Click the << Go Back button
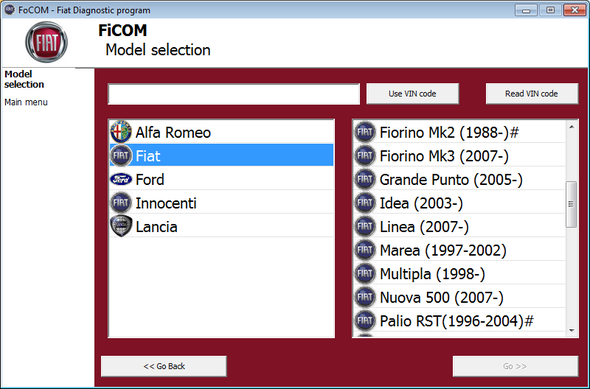Viewport: 590px width, 389px height. (x=164, y=366)
